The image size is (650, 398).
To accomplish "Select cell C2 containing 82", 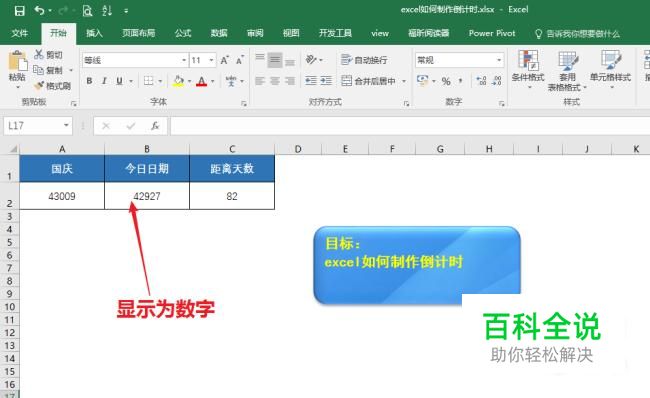I will 232,196.
